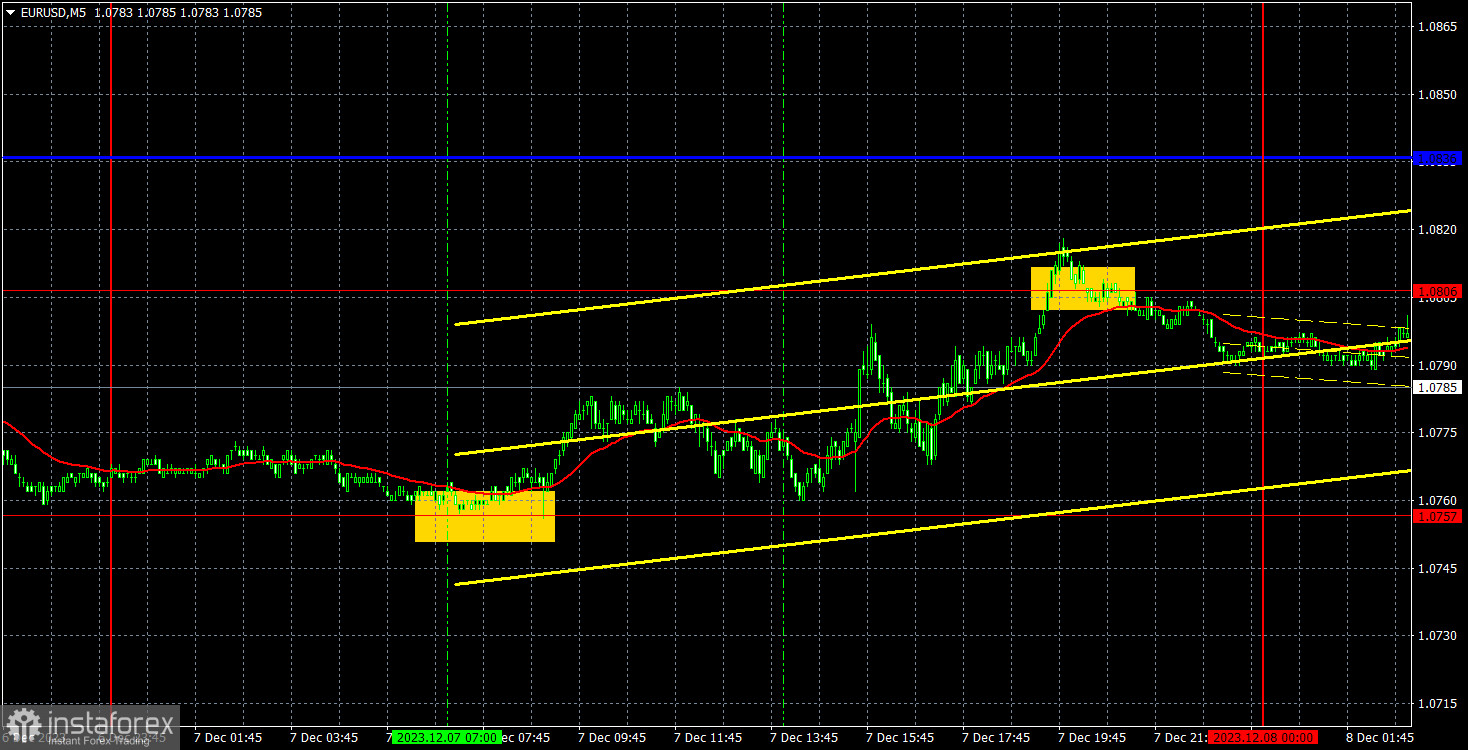Image resolution: width=1468 pixels, height=750 pixels.
Task: Click the 1.0715 price axis label
Action: pos(1436,703)
